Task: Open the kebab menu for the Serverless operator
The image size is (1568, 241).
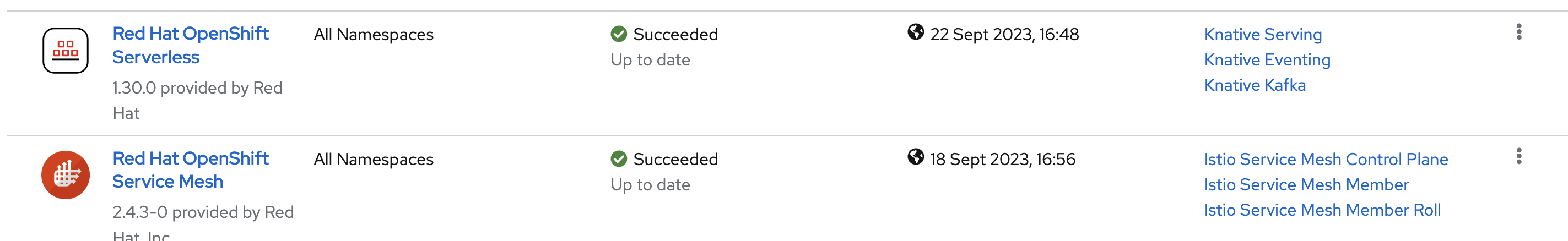Action: coord(1519,32)
